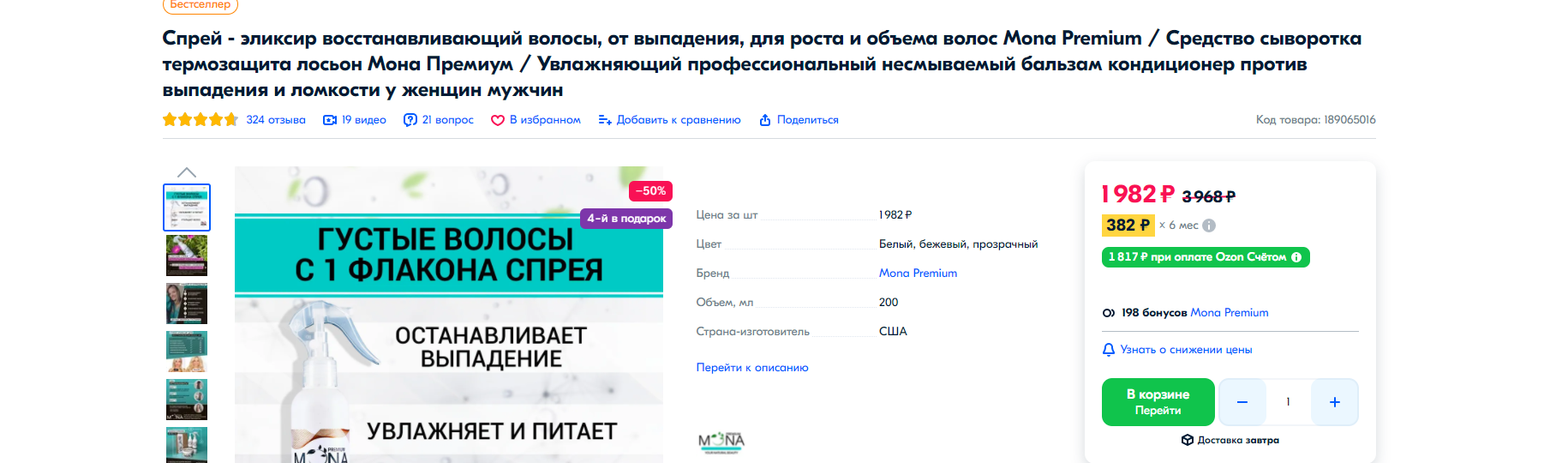Screen dimensions: 1568x463
Task: Click the Объем 200 value
Action: 889,303
